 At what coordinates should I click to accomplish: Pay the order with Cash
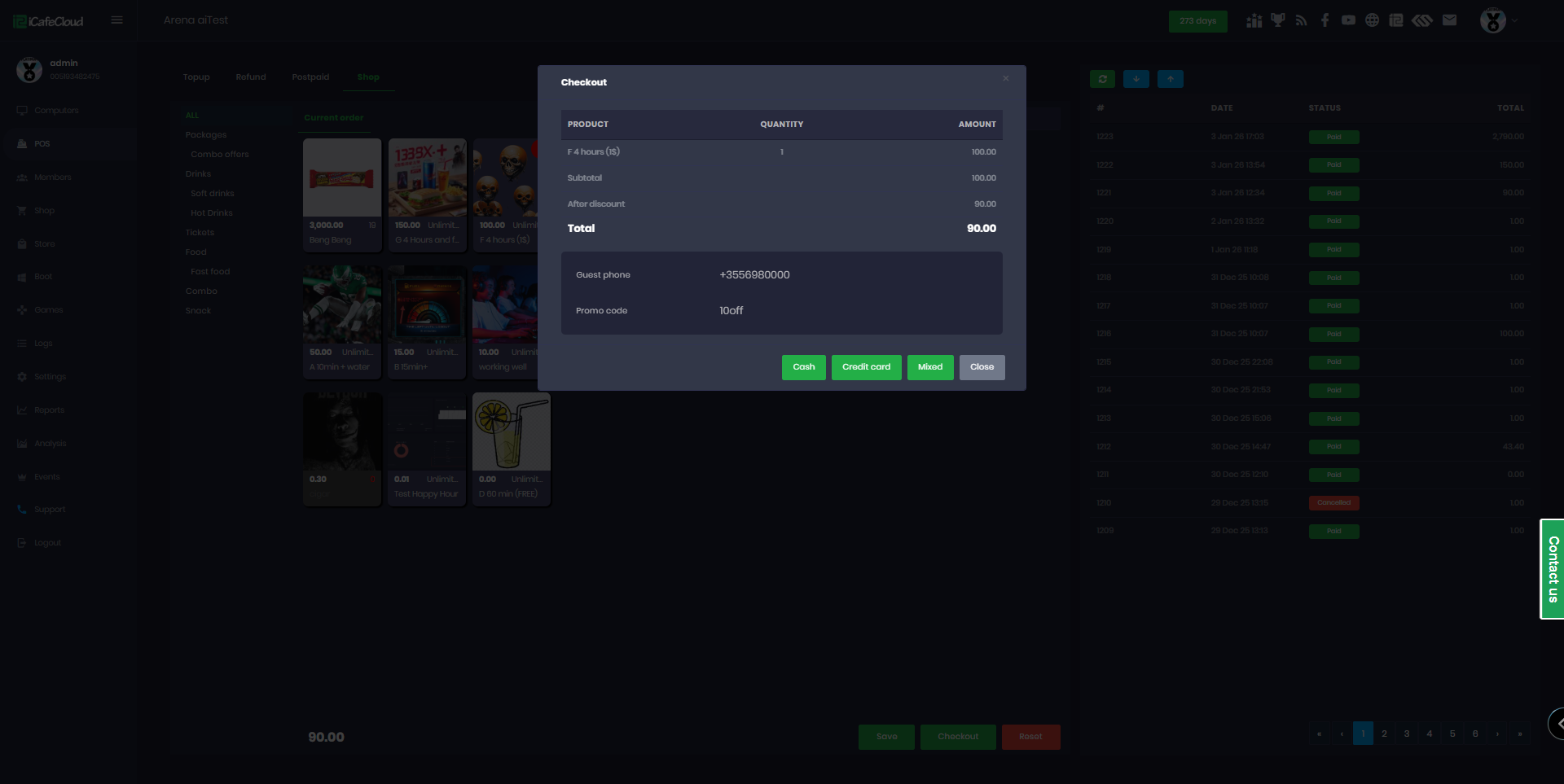[803, 367]
